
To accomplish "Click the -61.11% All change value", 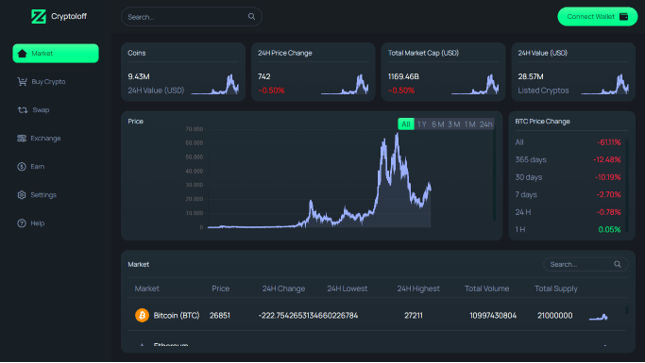I will click(x=609, y=142).
